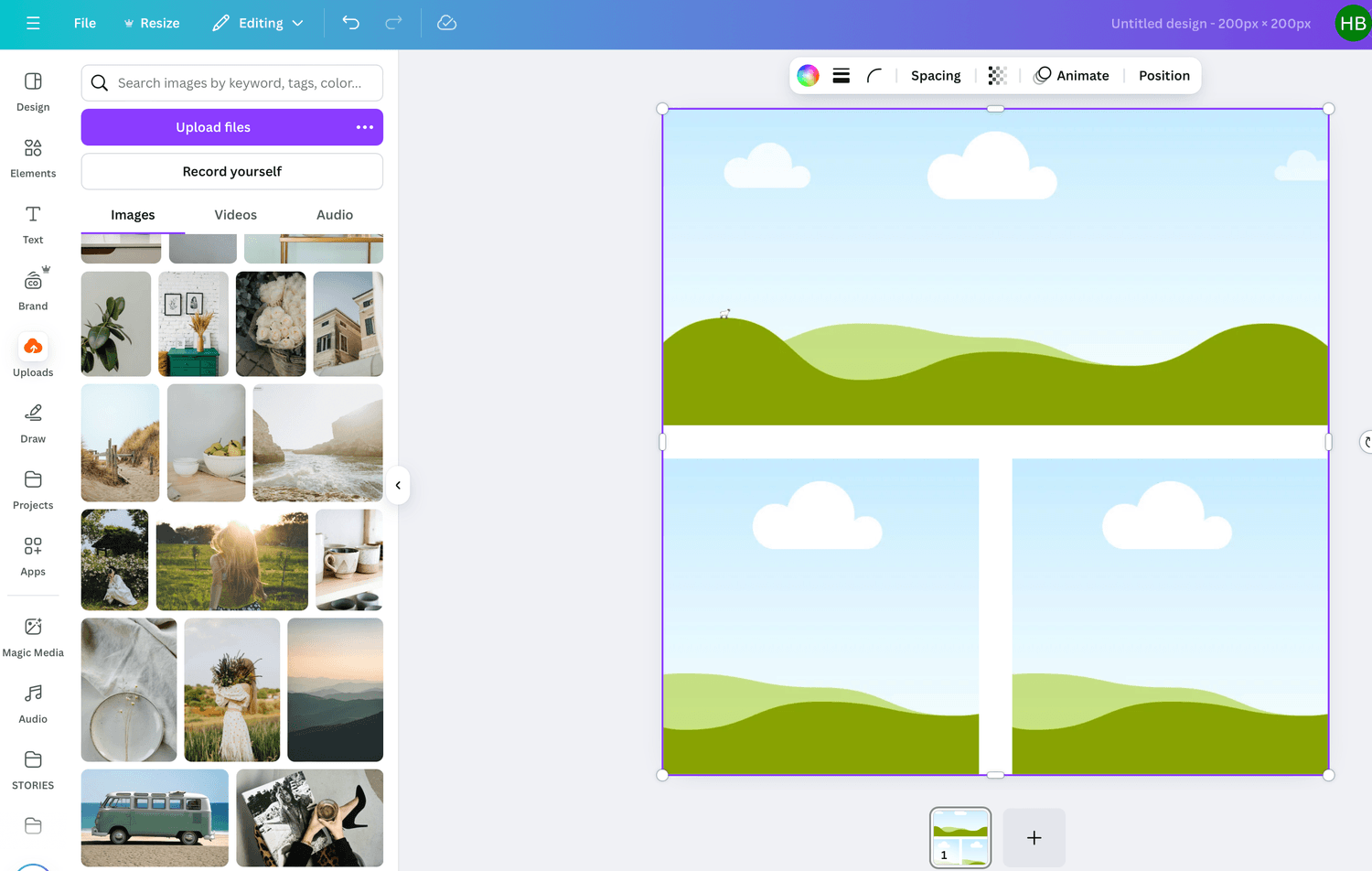Open the Projects sidebar panel

[33, 490]
